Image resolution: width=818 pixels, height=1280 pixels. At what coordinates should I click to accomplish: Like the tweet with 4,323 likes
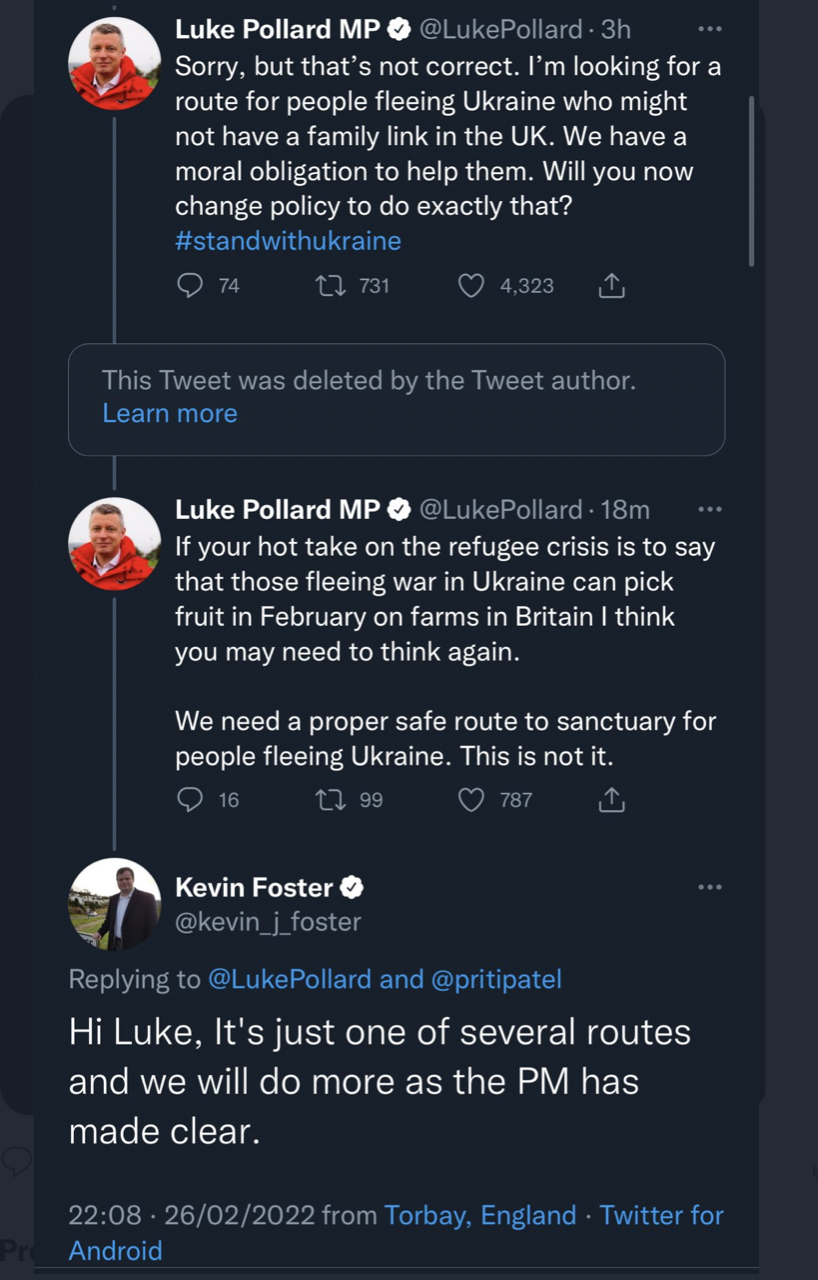coord(470,285)
